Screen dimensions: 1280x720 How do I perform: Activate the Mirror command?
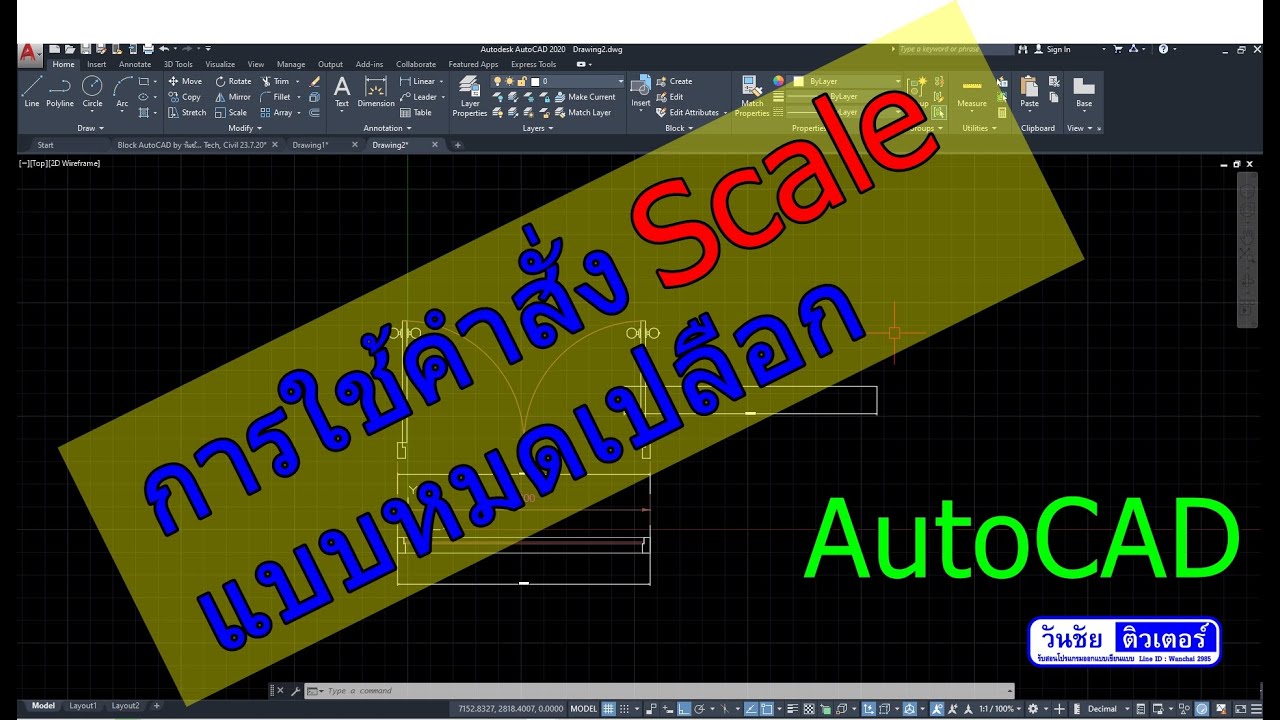click(x=233, y=97)
